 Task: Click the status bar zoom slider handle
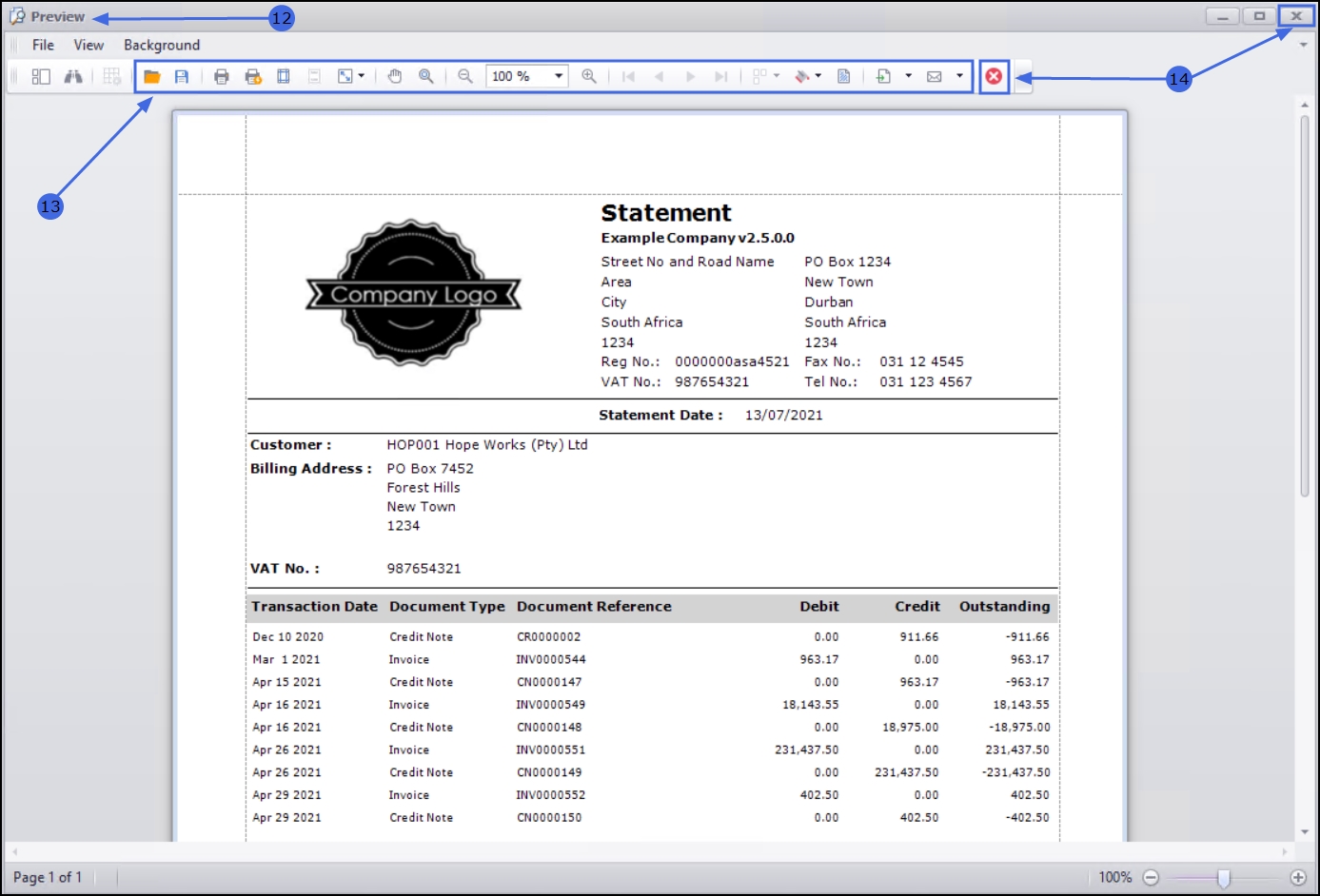click(1224, 877)
